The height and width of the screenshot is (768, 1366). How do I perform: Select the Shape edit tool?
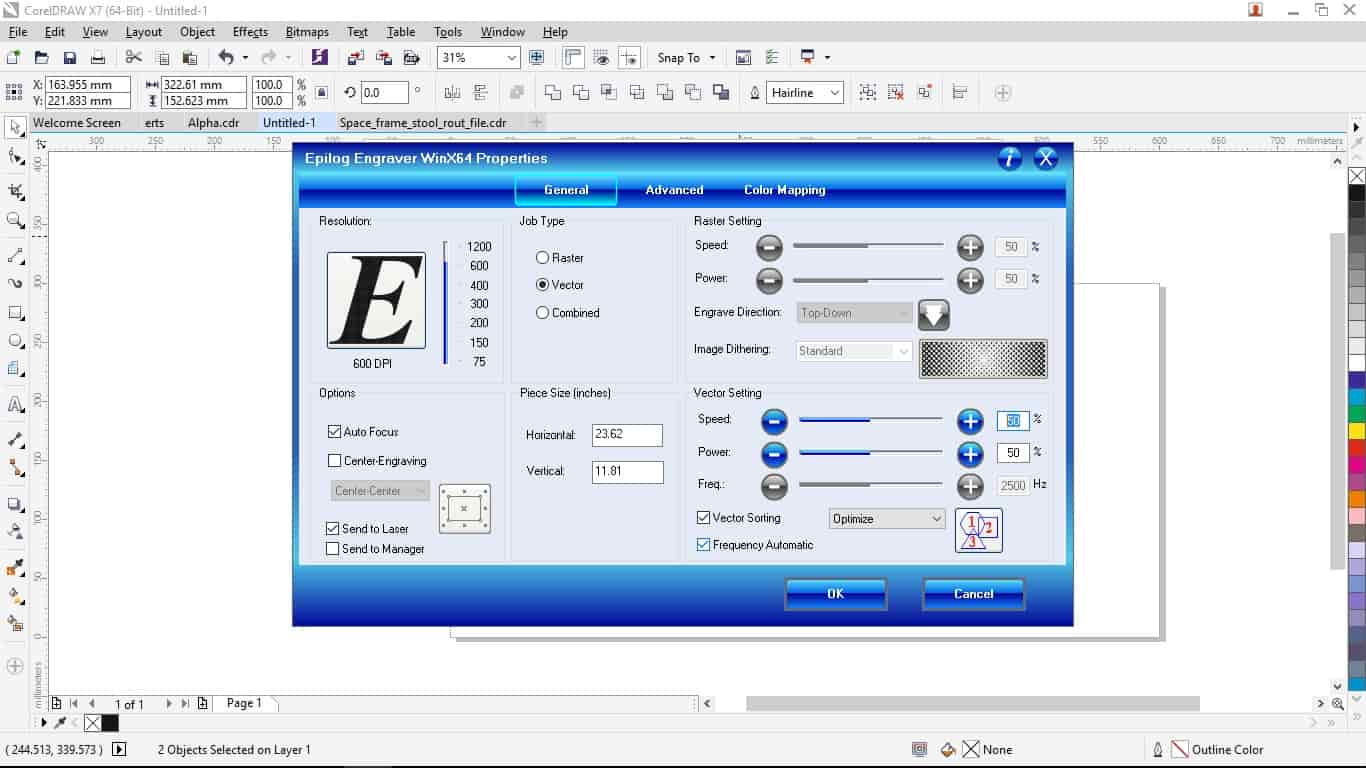click(x=15, y=157)
